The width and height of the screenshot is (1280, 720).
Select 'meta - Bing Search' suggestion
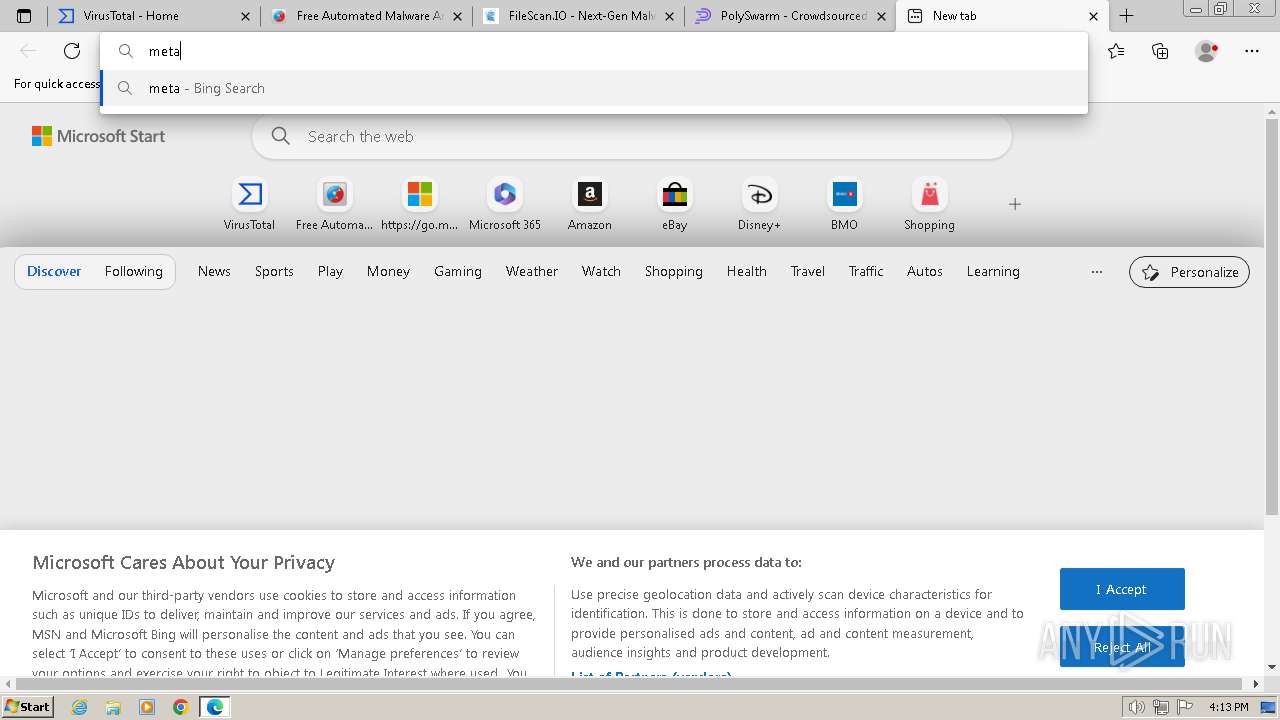coord(594,88)
